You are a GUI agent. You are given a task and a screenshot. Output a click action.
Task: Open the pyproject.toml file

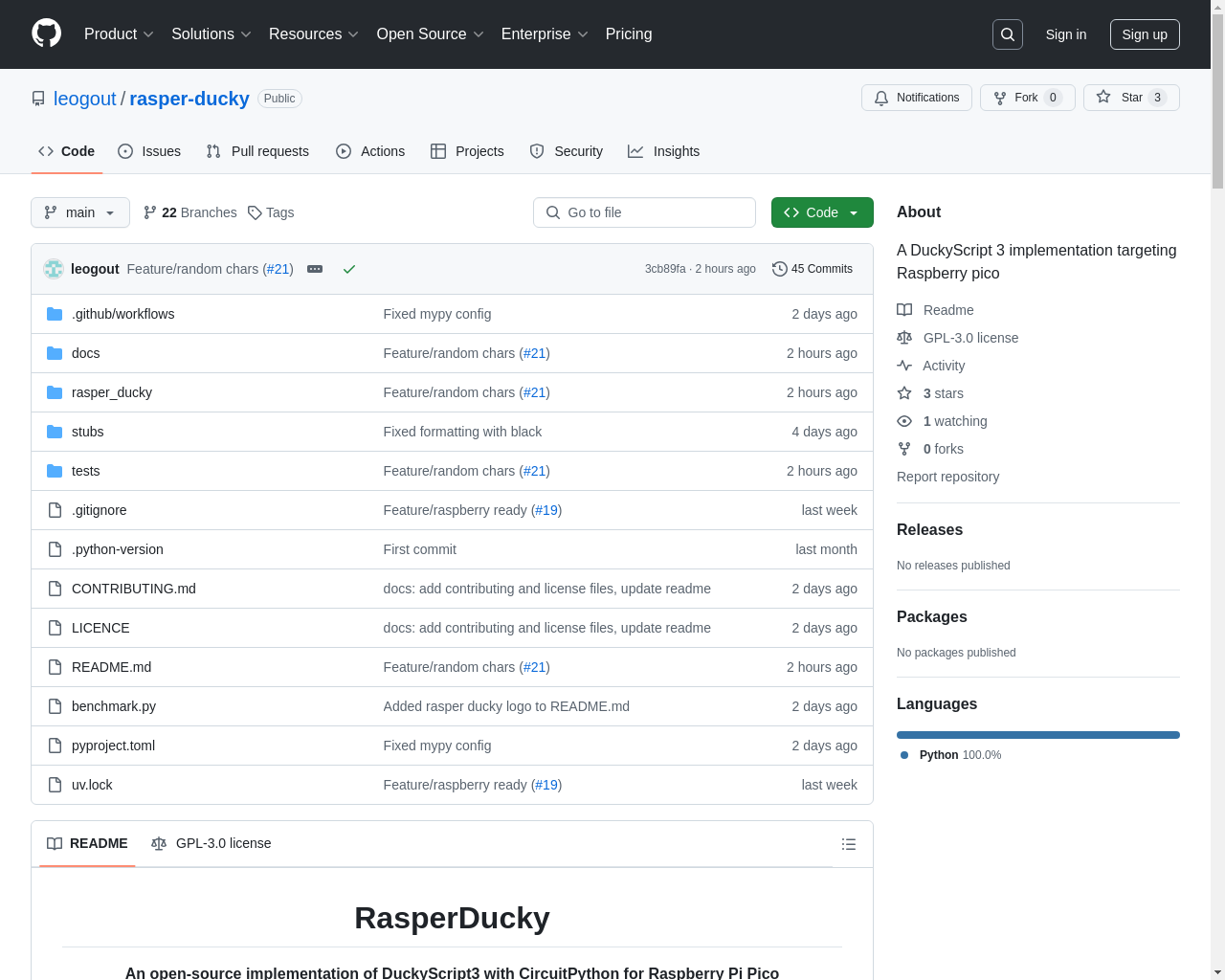coord(113,746)
